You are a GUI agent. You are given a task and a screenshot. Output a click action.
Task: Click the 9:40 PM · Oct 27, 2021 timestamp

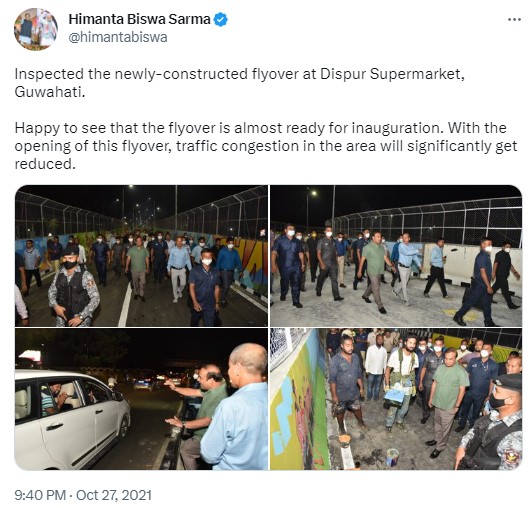(x=83, y=495)
